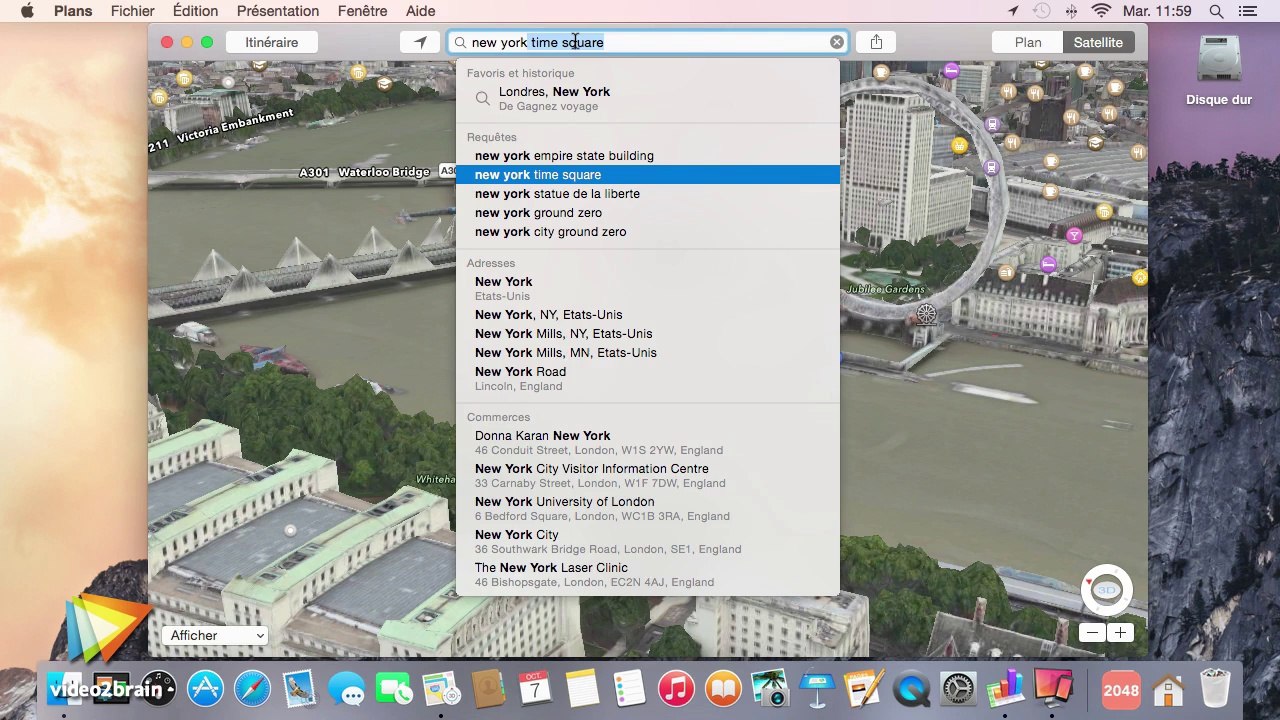
Task: Open Spotlight search in menu bar
Action: click(x=1216, y=11)
